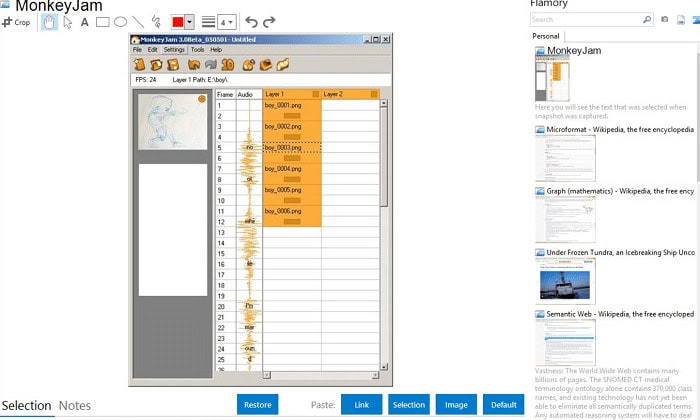The width and height of the screenshot is (700, 420).
Task: Open the Microformat - Wikipedia snapshot title
Action: pos(621,129)
